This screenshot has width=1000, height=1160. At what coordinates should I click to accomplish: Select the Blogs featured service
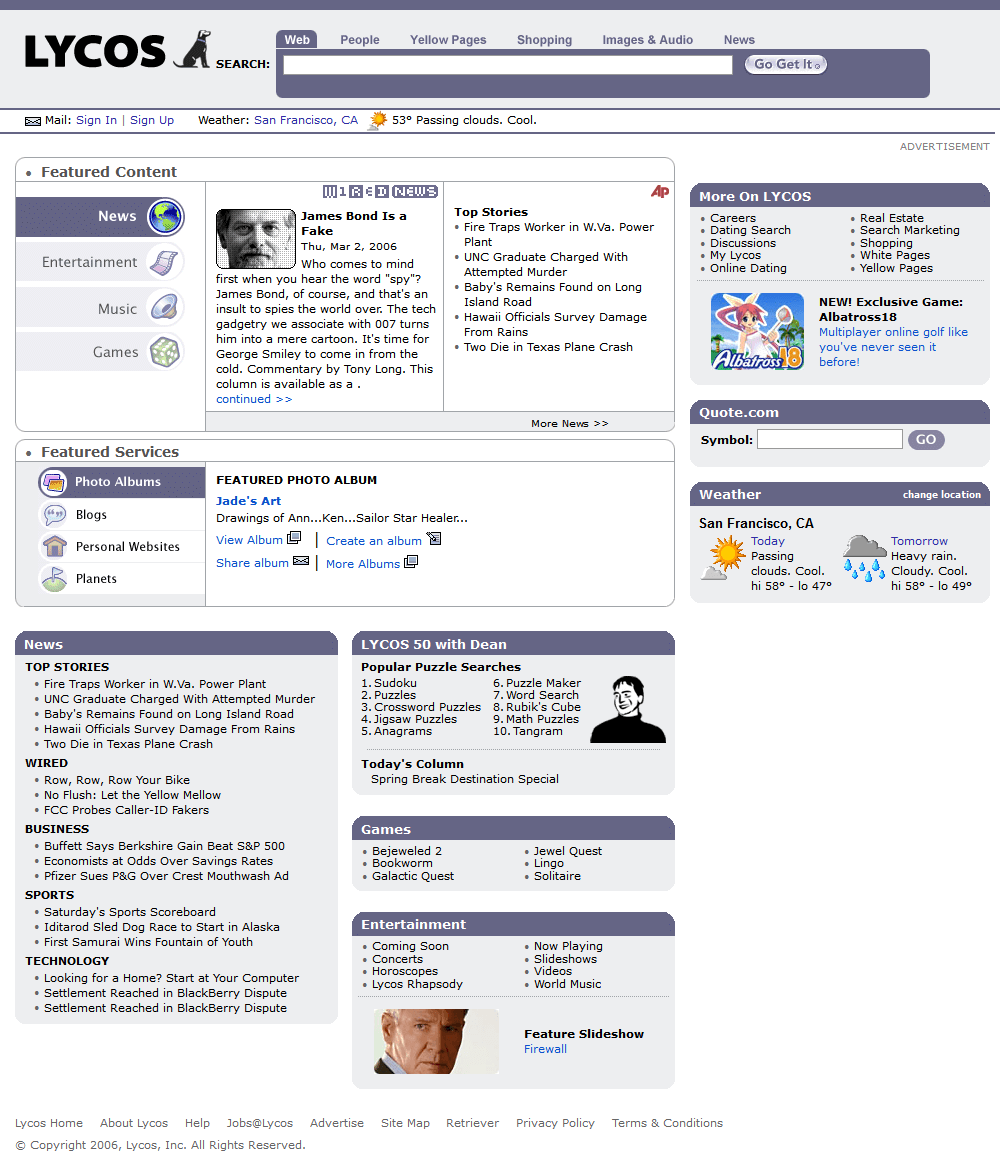(91, 514)
